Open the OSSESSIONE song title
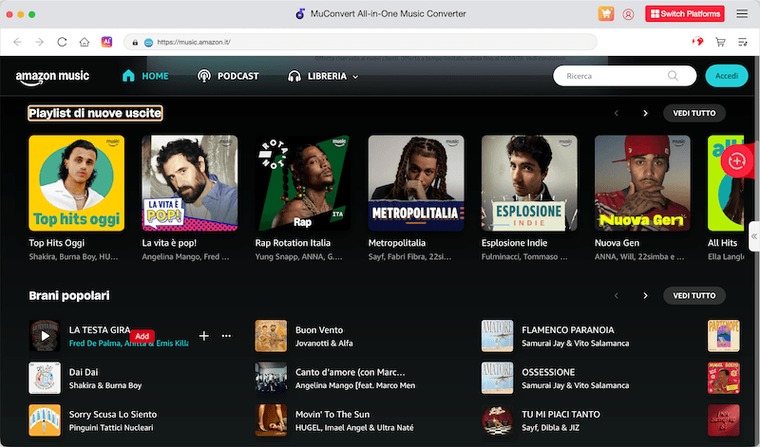 [548, 372]
